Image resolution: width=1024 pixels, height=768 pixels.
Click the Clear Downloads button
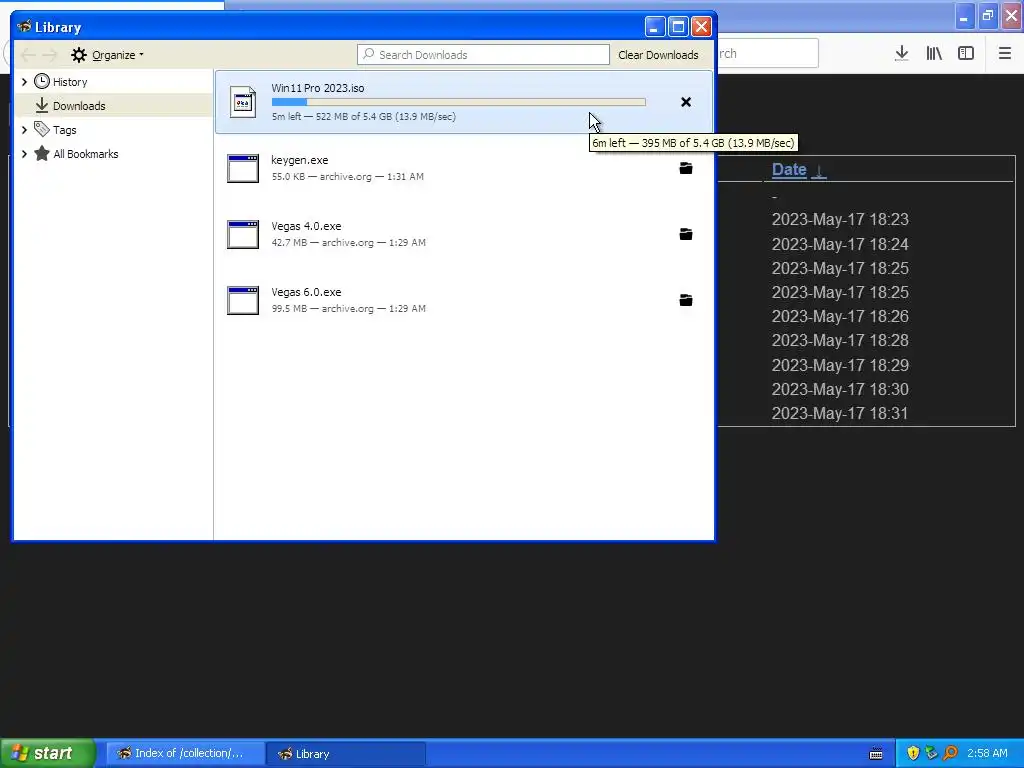[658, 55]
